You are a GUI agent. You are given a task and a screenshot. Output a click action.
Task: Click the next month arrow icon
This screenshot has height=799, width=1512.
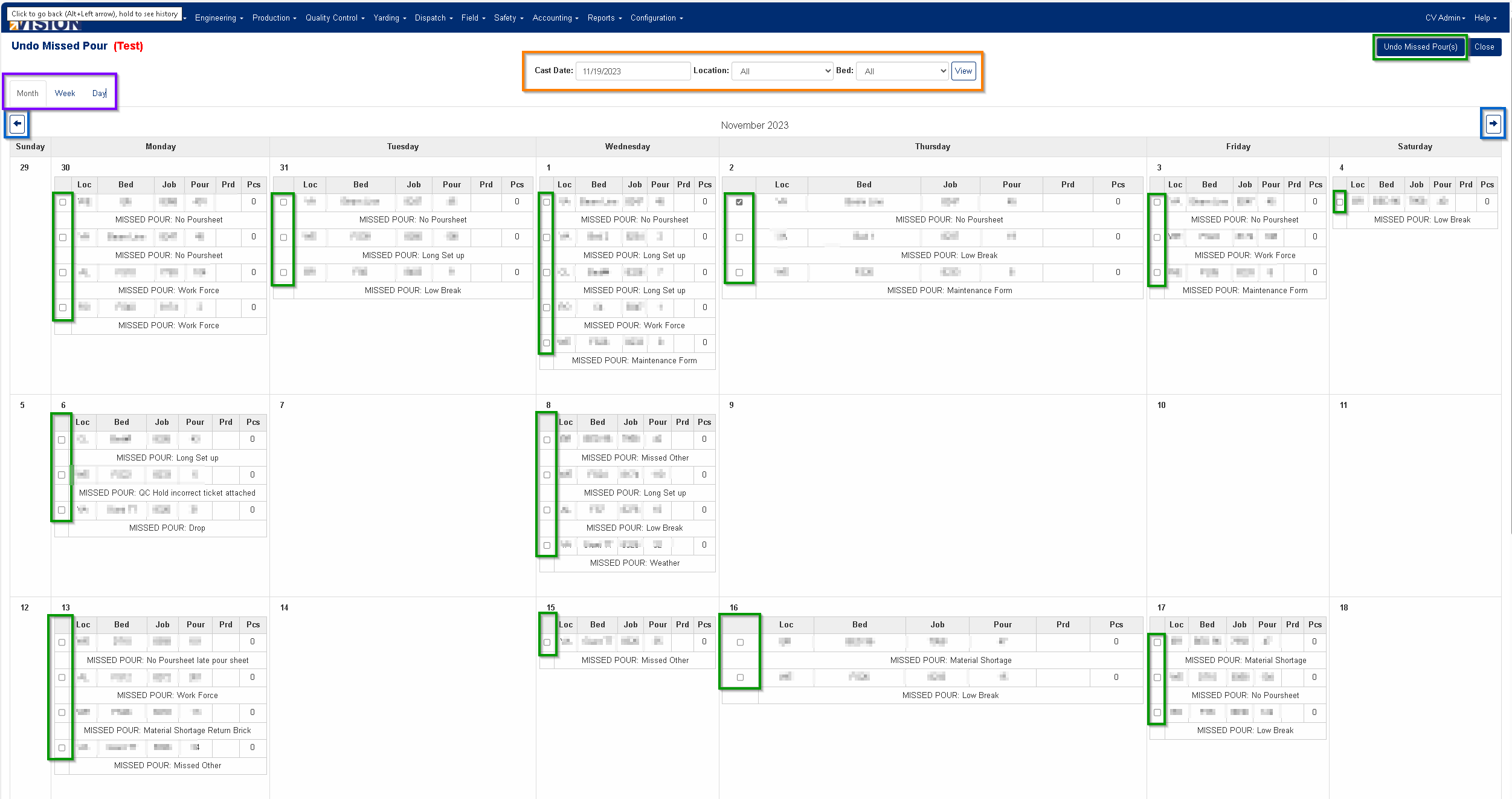tap(1493, 124)
